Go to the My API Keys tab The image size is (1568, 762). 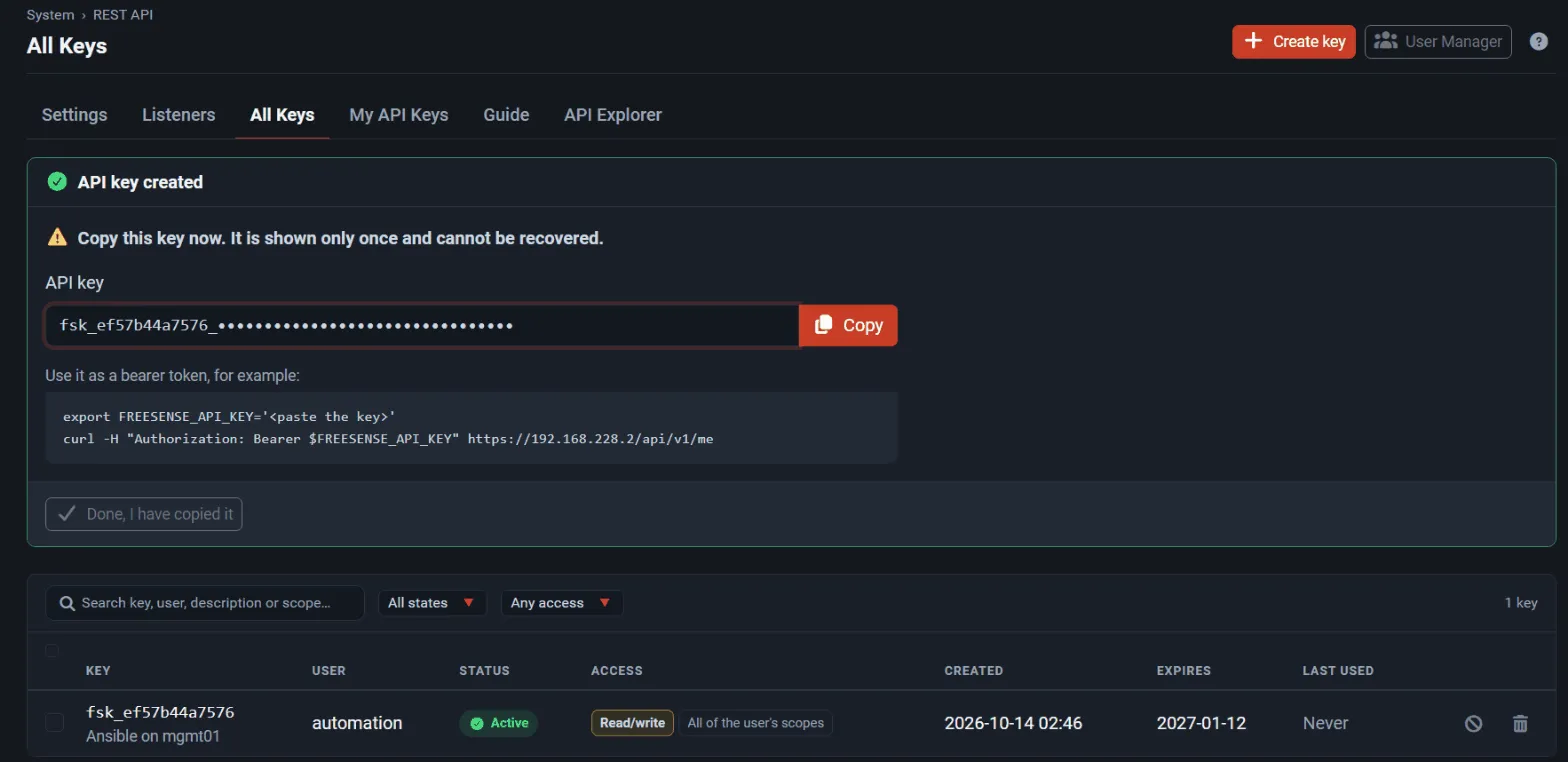coord(398,115)
